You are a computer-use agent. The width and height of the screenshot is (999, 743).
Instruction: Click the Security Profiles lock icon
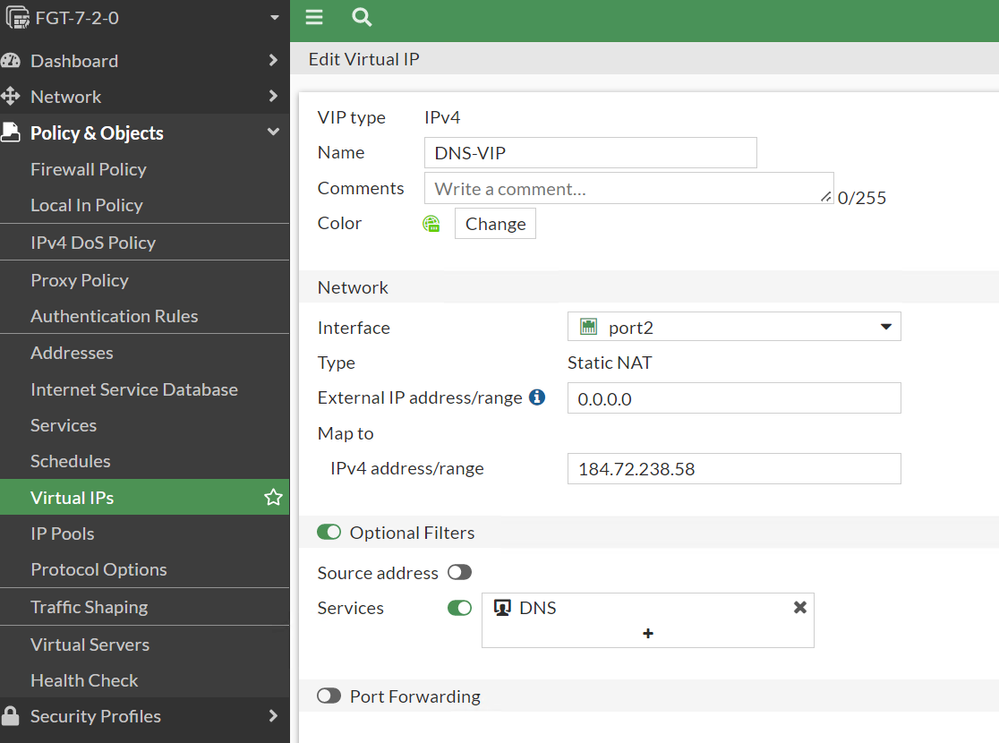pos(11,716)
